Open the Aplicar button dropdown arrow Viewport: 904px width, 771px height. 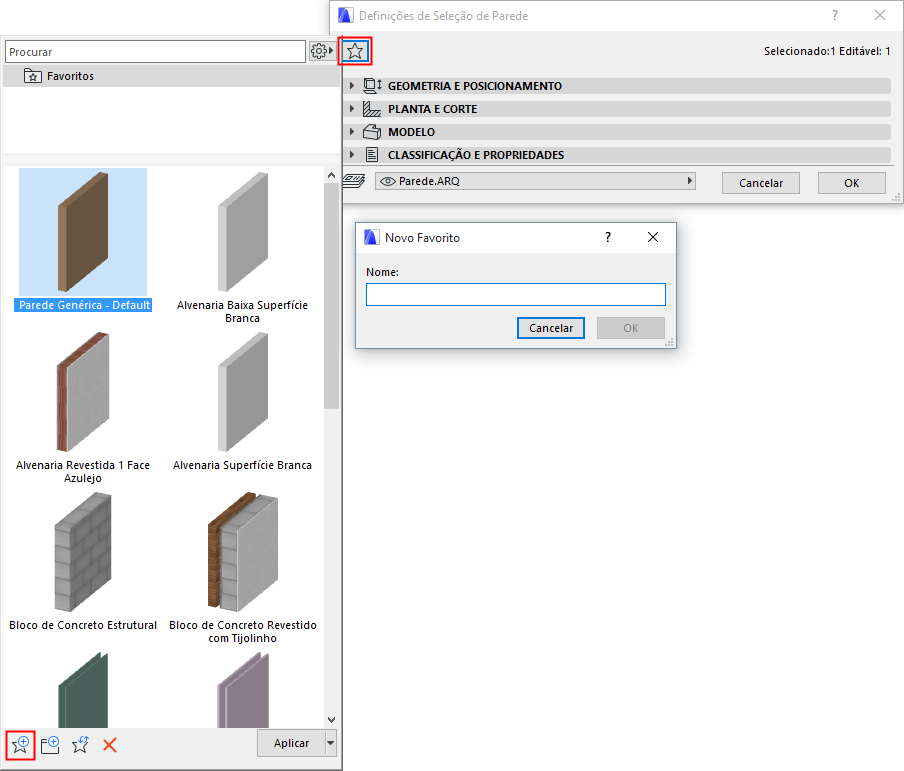click(x=331, y=743)
